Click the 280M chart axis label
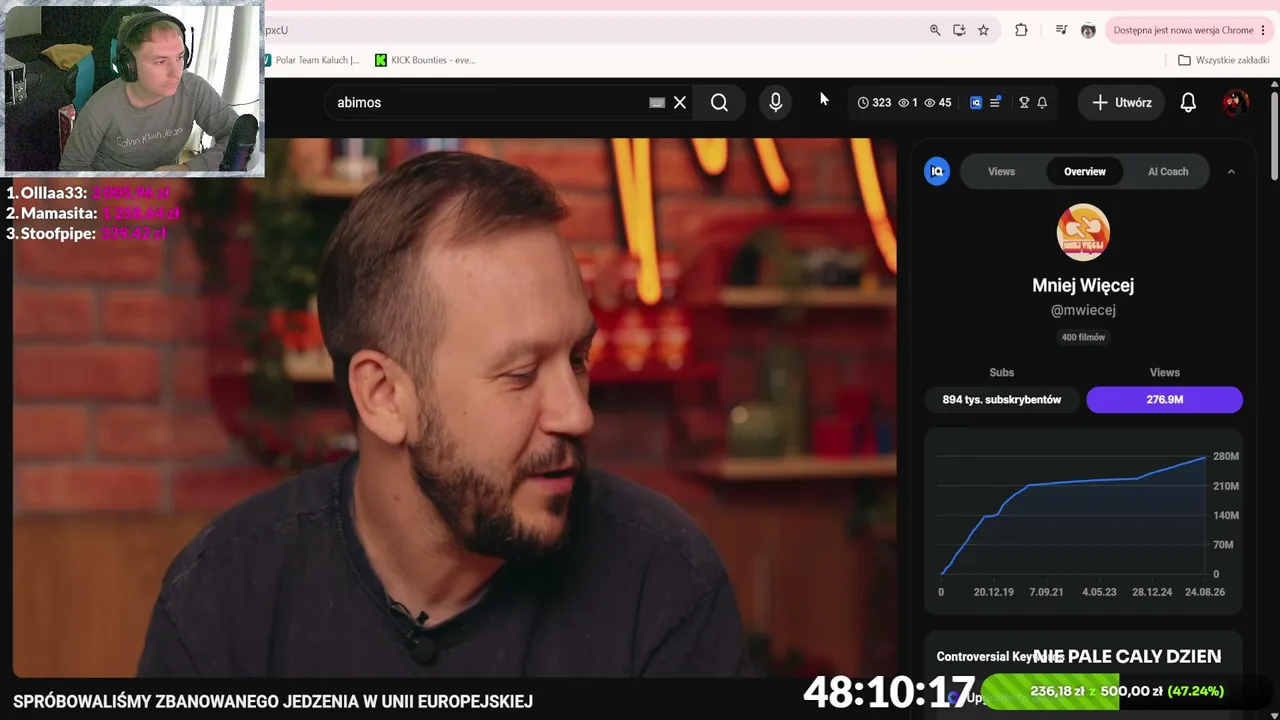The image size is (1280, 720). (x=1226, y=456)
